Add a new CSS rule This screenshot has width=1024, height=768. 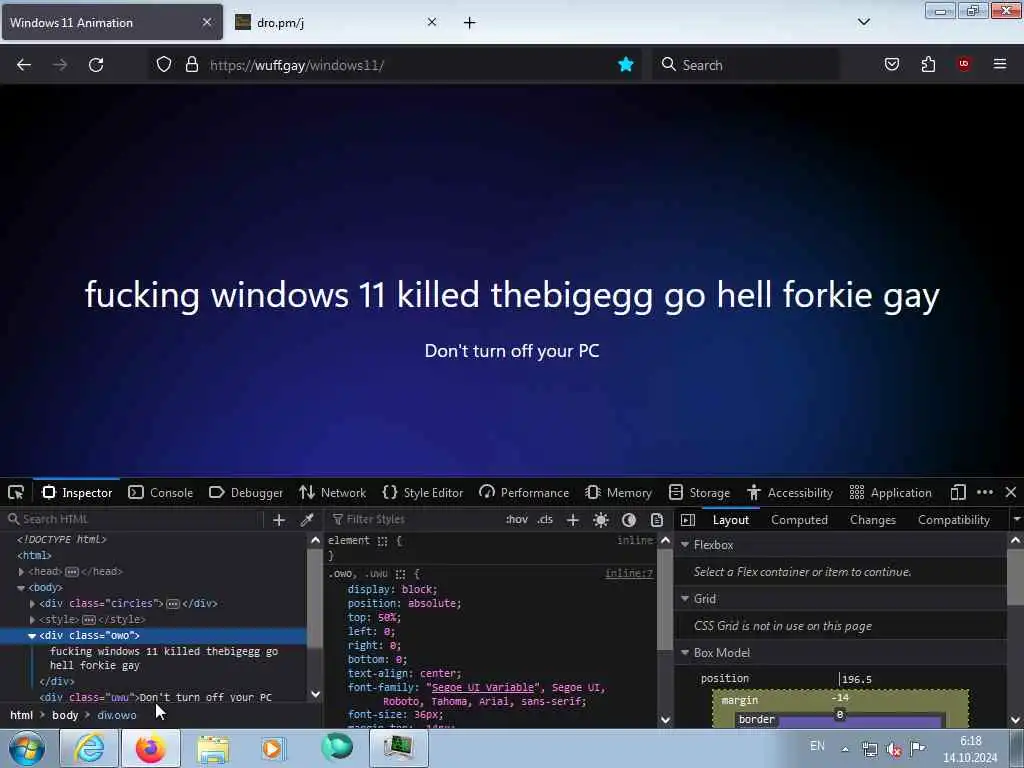click(573, 520)
